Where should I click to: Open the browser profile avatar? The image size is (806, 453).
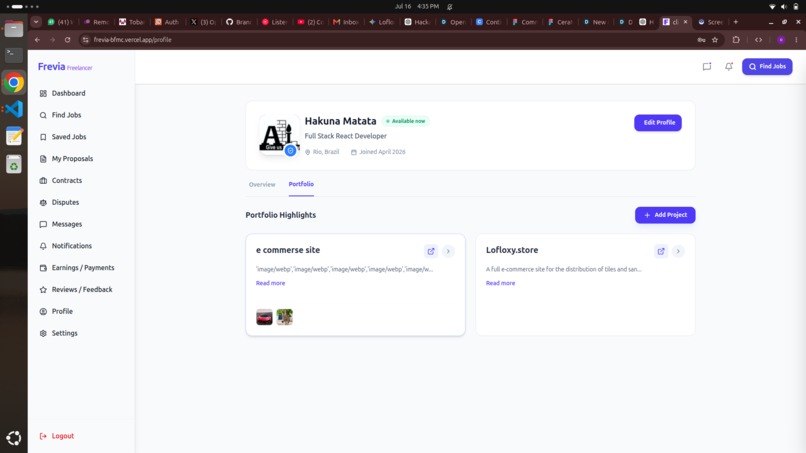click(x=781, y=40)
